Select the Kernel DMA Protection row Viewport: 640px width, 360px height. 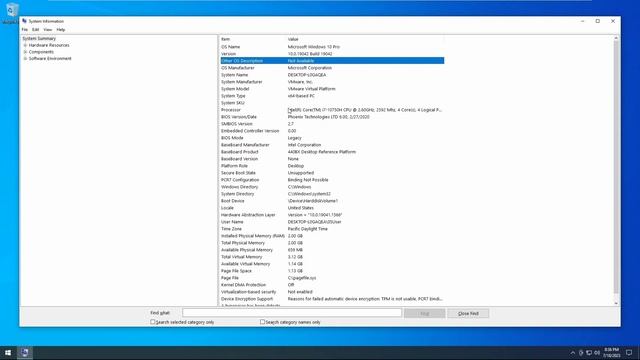click(x=332, y=285)
